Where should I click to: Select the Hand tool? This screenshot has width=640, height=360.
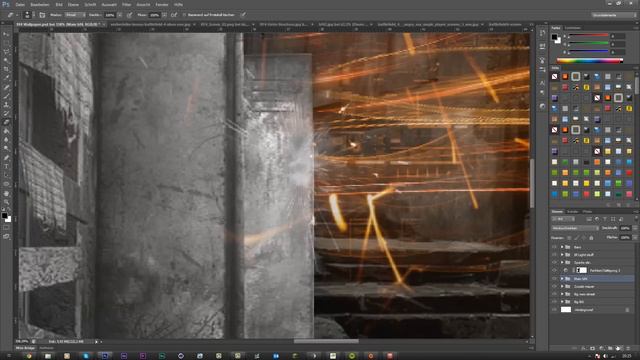(6, 193)
